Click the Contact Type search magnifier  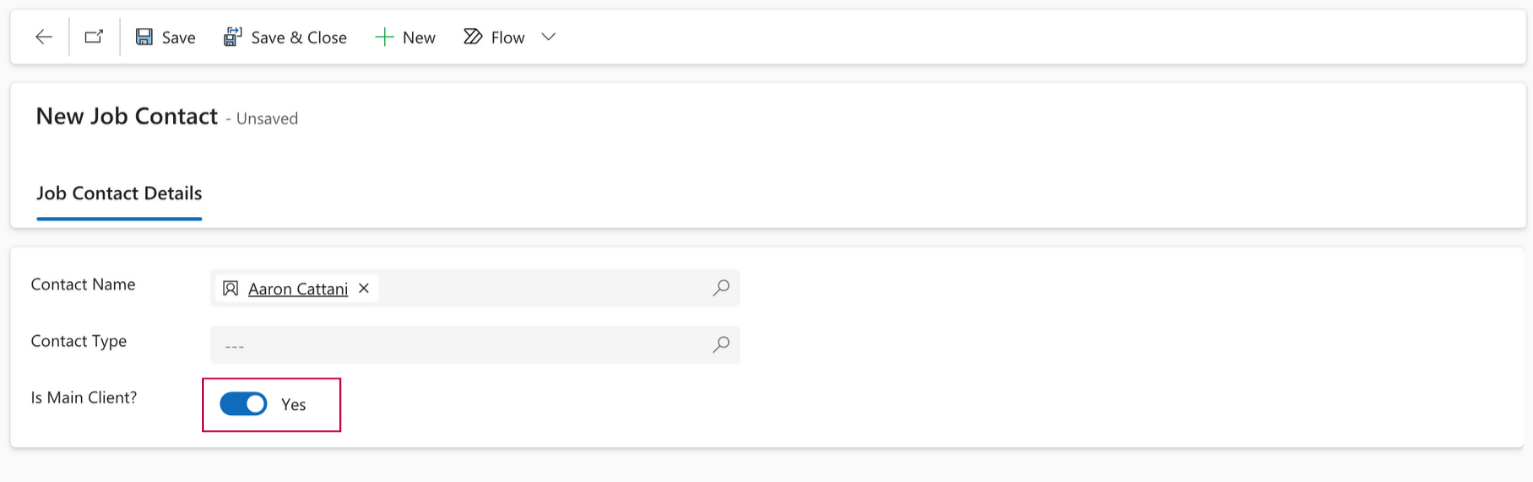tap(720, 345)
